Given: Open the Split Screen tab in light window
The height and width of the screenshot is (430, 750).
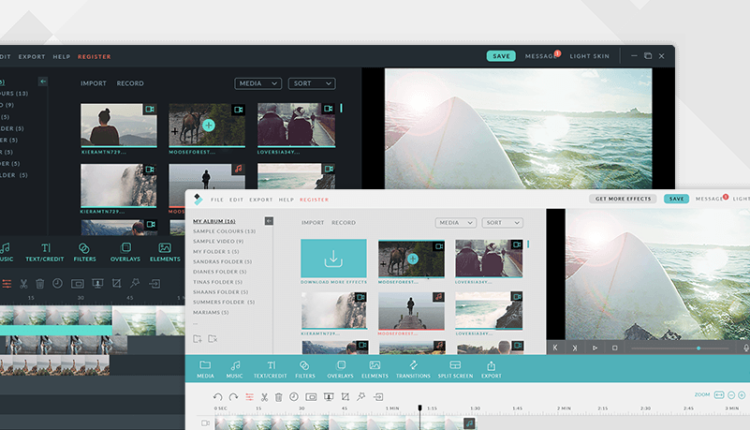Looking at the screenshot, I should pos(455,369).
